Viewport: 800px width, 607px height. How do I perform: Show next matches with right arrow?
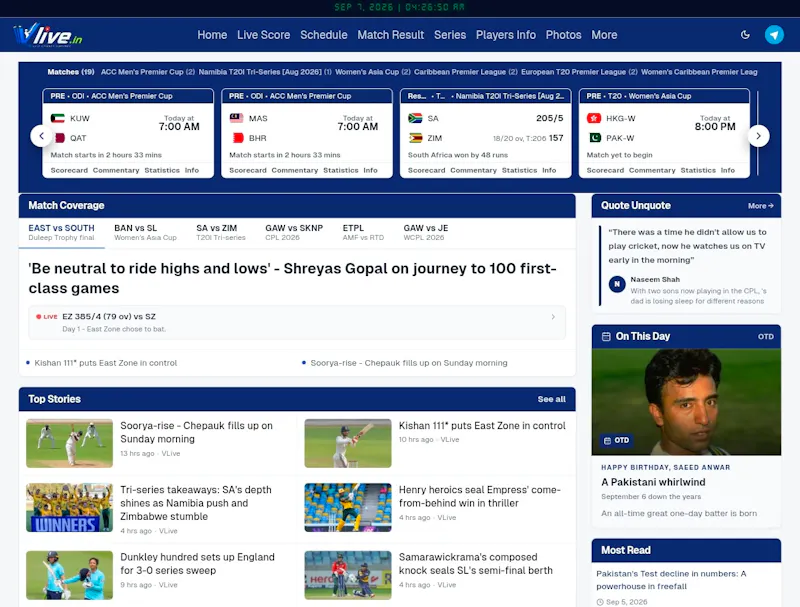tap(758, 136)
